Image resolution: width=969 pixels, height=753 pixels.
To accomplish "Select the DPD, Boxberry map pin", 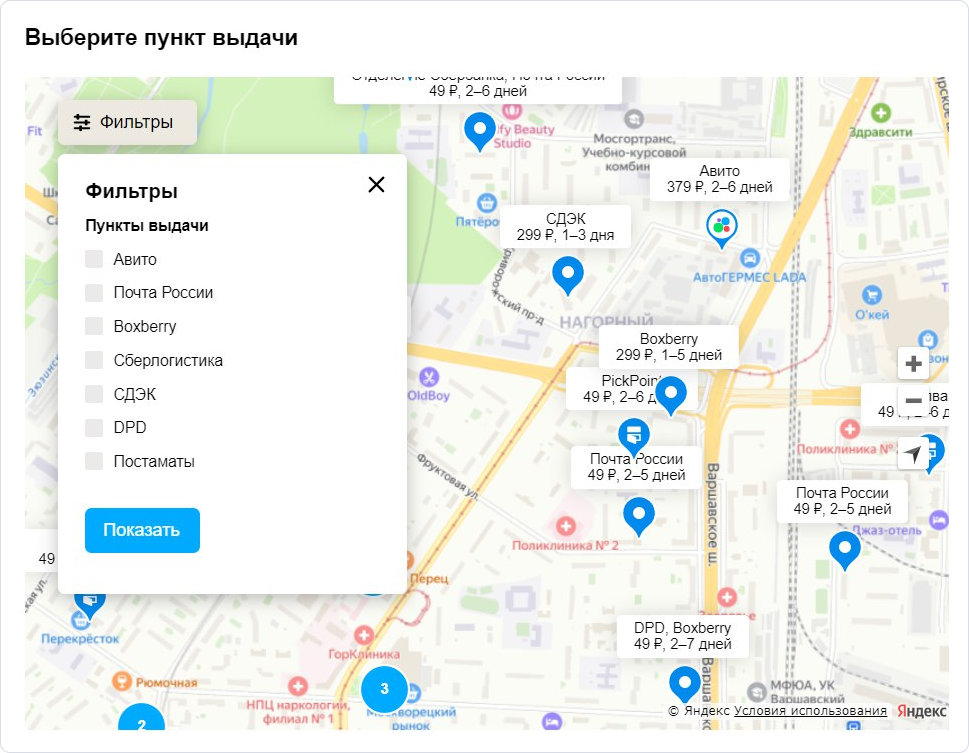I will [x=685, y=684].
